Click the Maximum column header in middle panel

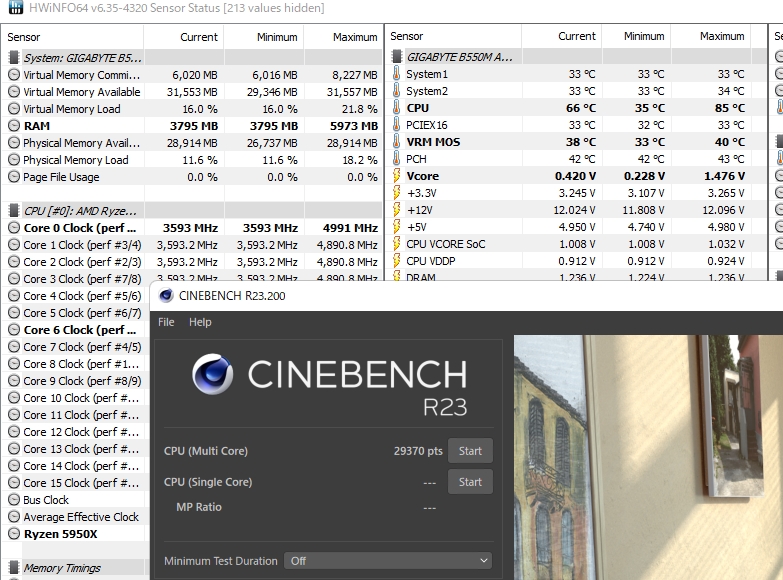coord(710,36)
